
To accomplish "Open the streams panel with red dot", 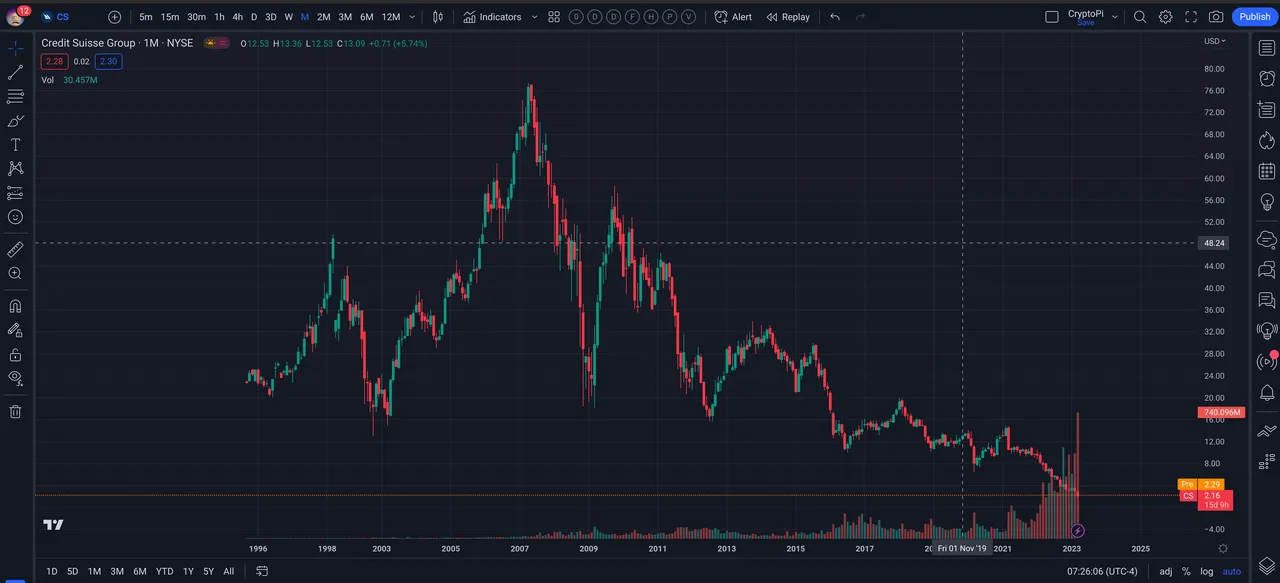I will [1267, 361].
